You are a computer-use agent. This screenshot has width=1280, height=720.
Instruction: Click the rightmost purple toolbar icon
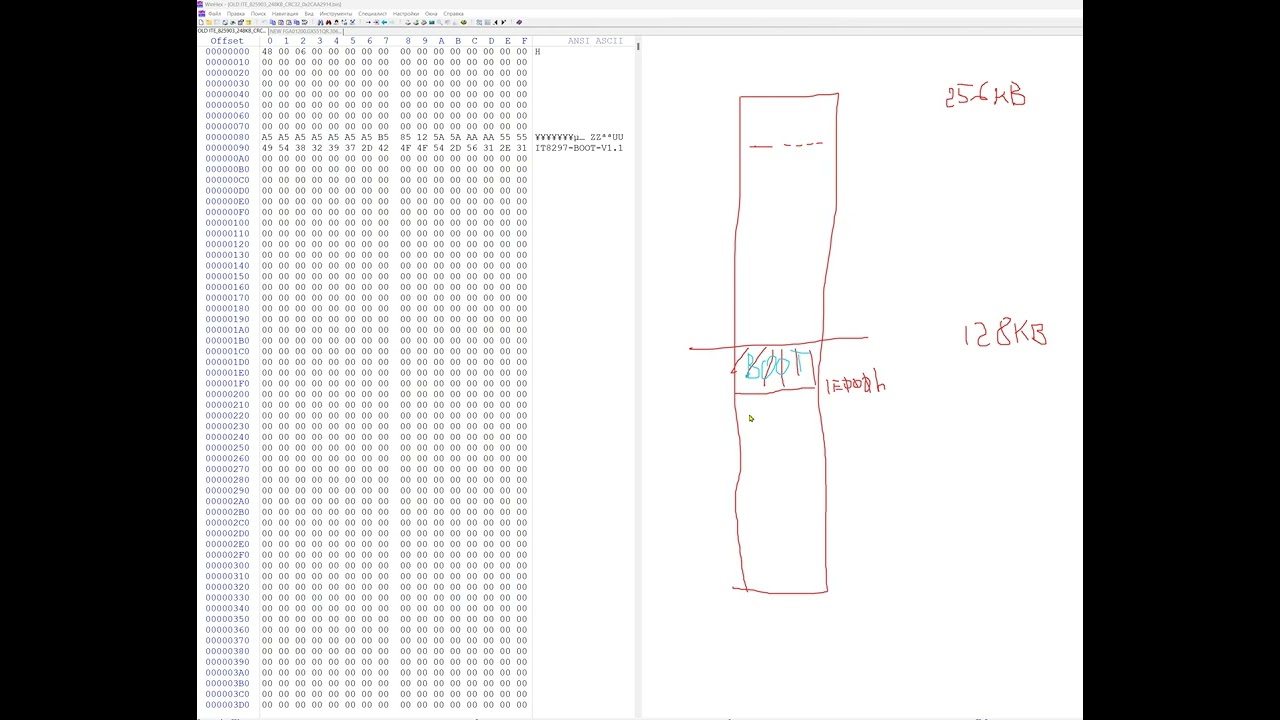coord(519,22)
